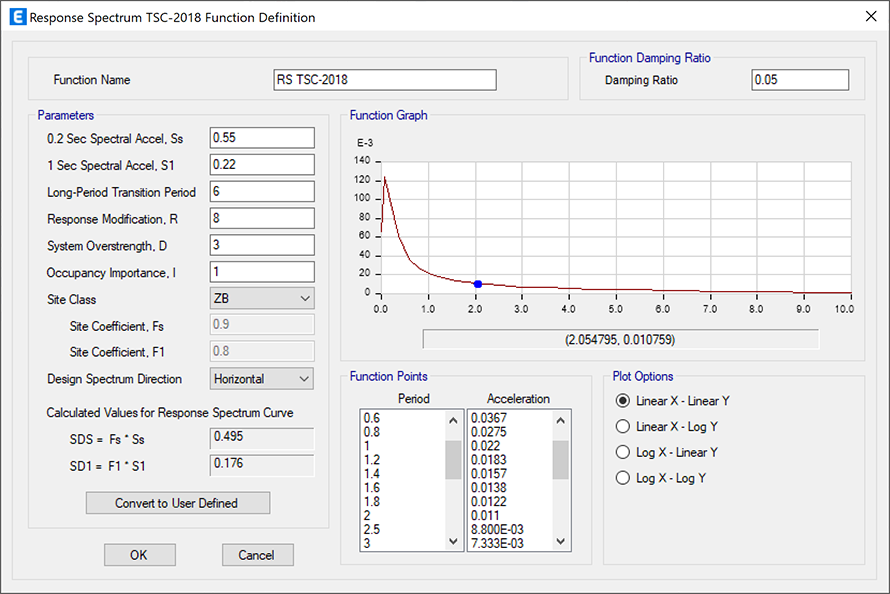
Task: Open the Design Spectrum Direction dropdown
Action: point(262,379)
